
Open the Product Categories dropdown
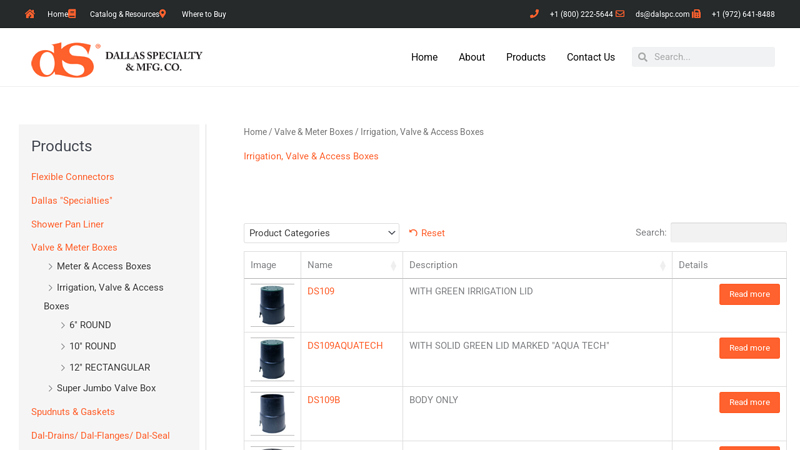(321, 233)
